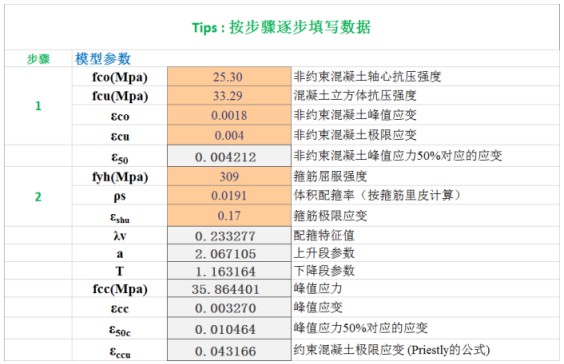
Task: Click the λv label cell
Action: pos(120,236)
